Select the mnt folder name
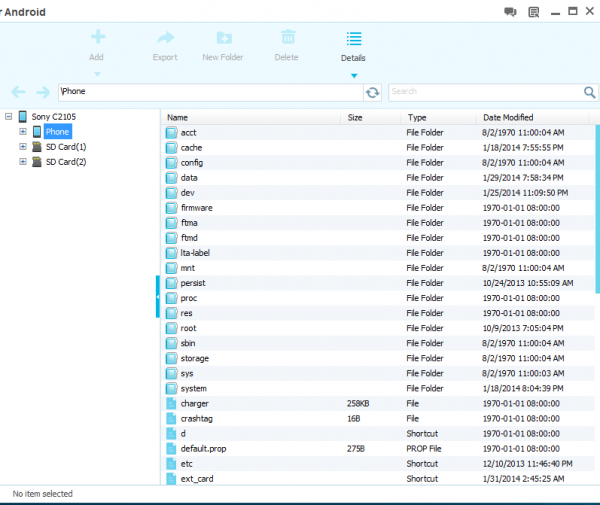The height and width of the screenshot is (505, 600). [188, 268]
